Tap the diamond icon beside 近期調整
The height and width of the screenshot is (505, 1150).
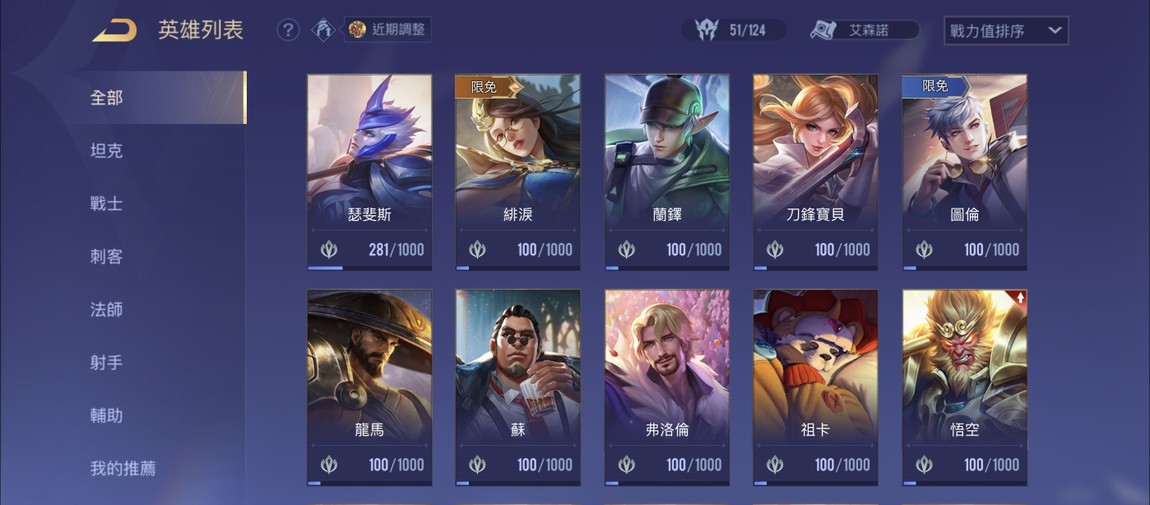pos(323,29)
